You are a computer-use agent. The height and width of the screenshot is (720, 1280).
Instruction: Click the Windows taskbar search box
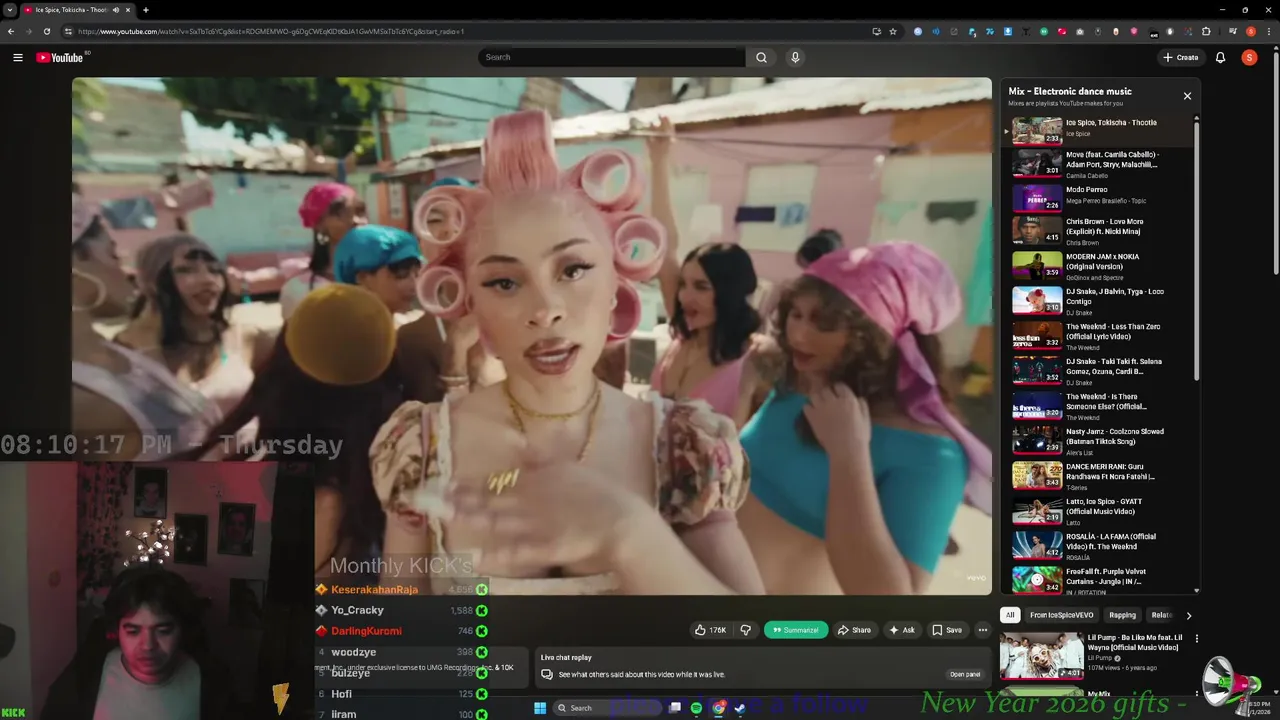click(x=606, y=708)
